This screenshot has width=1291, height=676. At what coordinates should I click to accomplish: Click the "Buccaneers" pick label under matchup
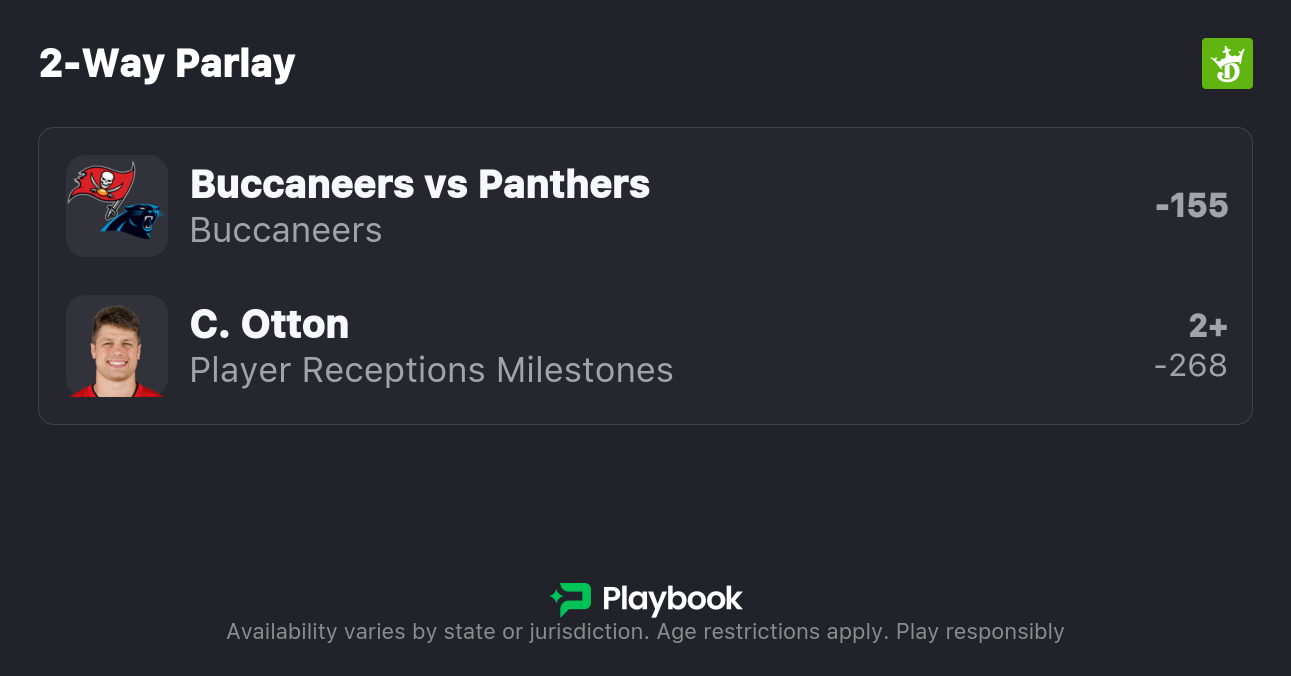pyautogui.click(x=286, y=230)
